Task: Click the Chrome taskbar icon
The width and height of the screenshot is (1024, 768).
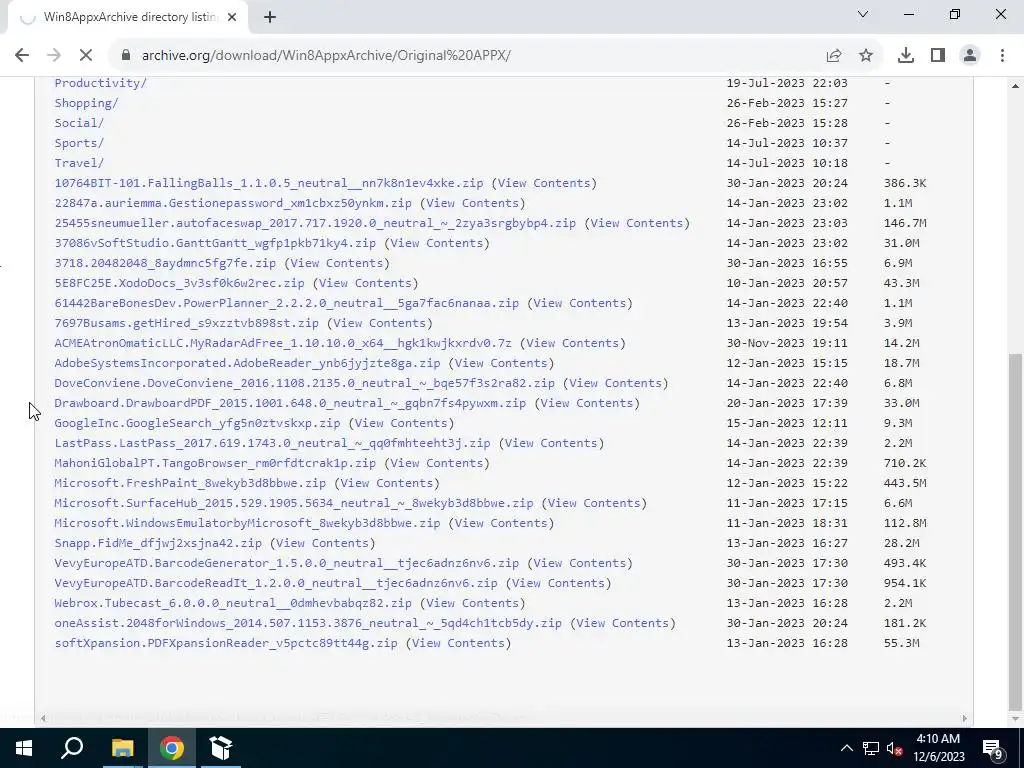Action: pos(172,748)
